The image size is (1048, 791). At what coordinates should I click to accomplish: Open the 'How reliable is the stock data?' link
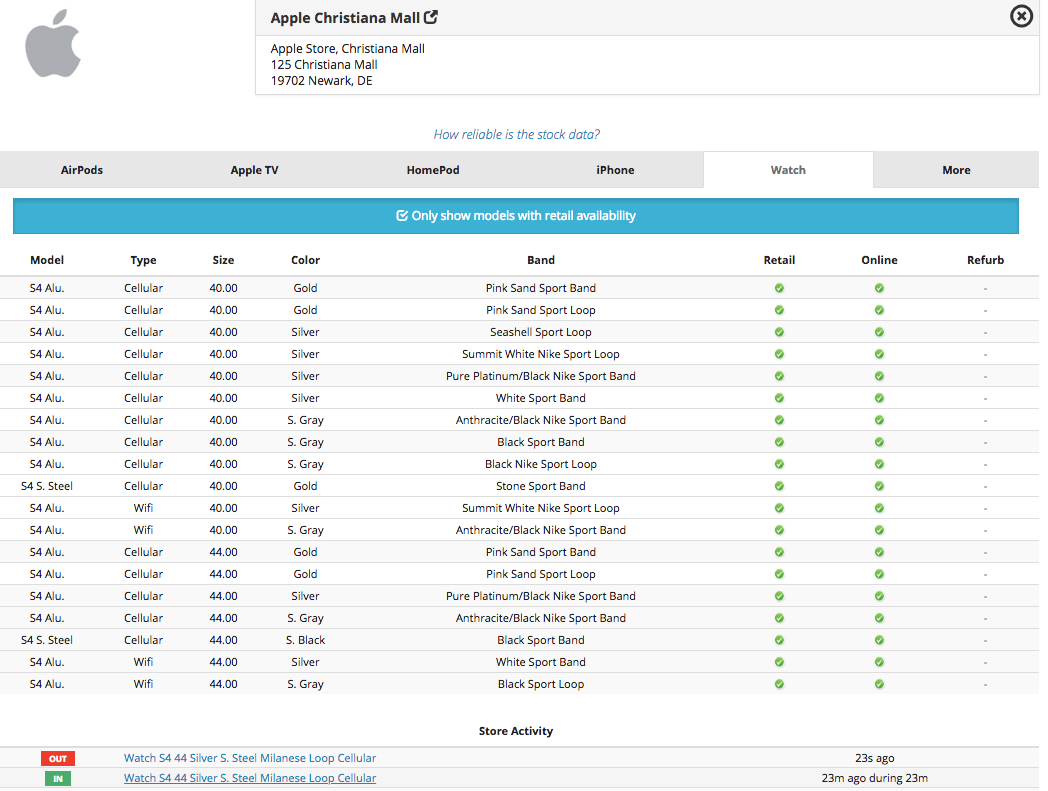pyautogui.click(x=517, y=134)
